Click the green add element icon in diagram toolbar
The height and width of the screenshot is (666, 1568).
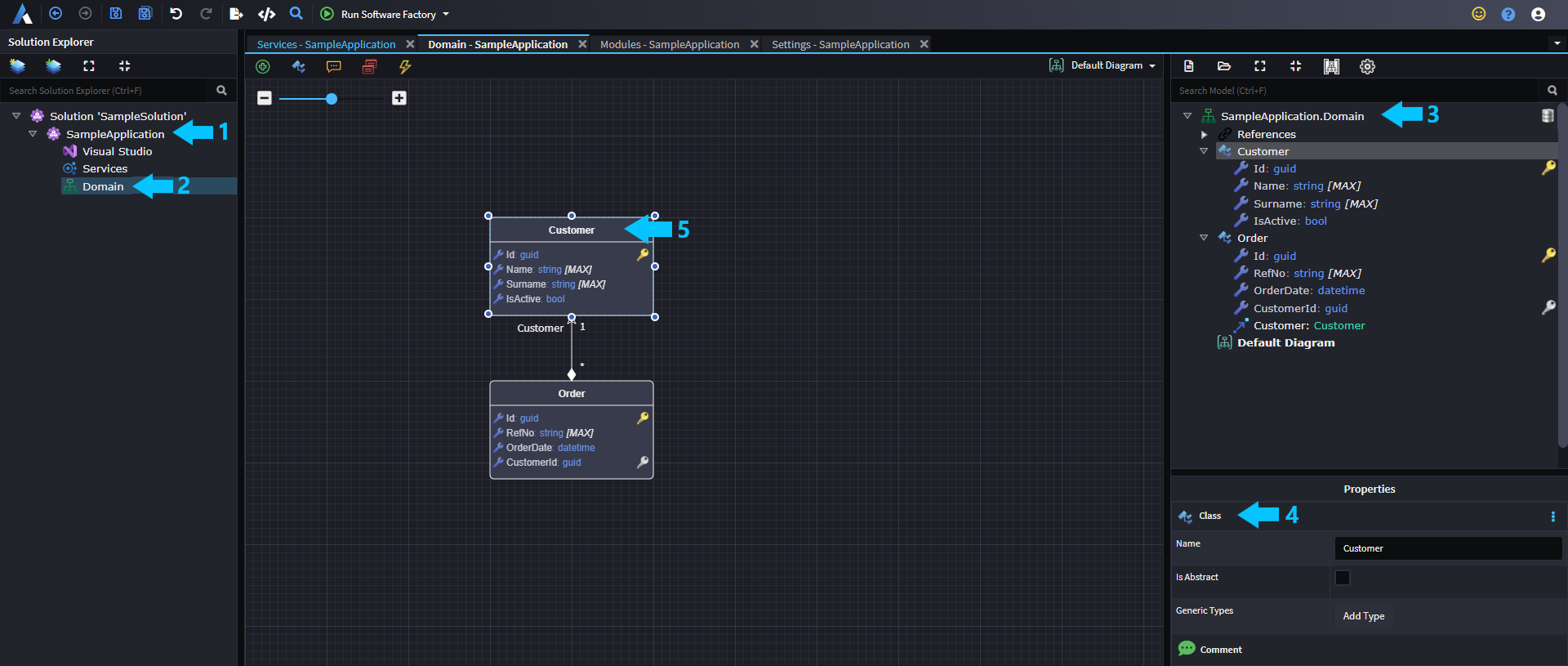coord(263,67)
